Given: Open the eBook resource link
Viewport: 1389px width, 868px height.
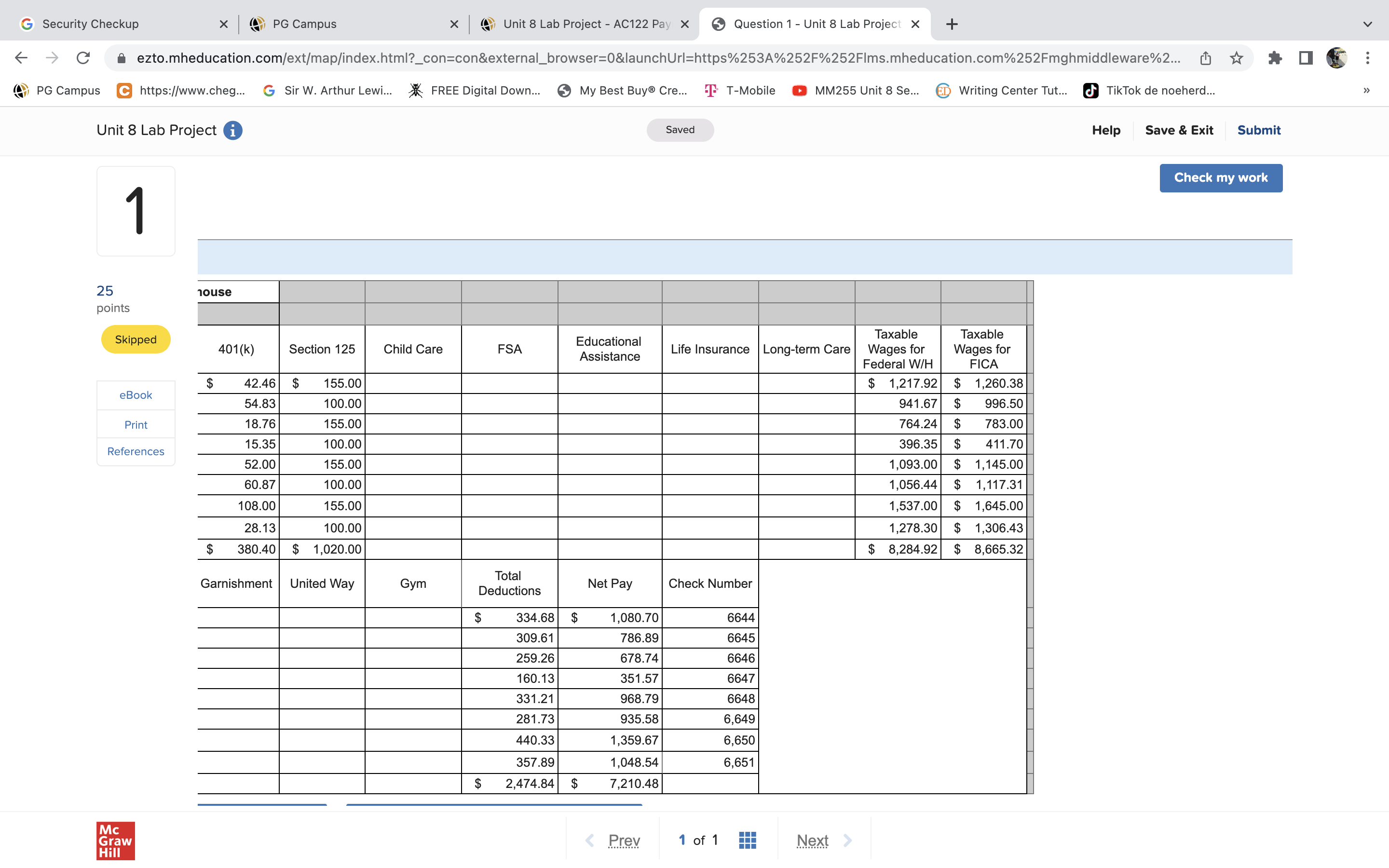Looking at the screenshot, I should [136, 395].
